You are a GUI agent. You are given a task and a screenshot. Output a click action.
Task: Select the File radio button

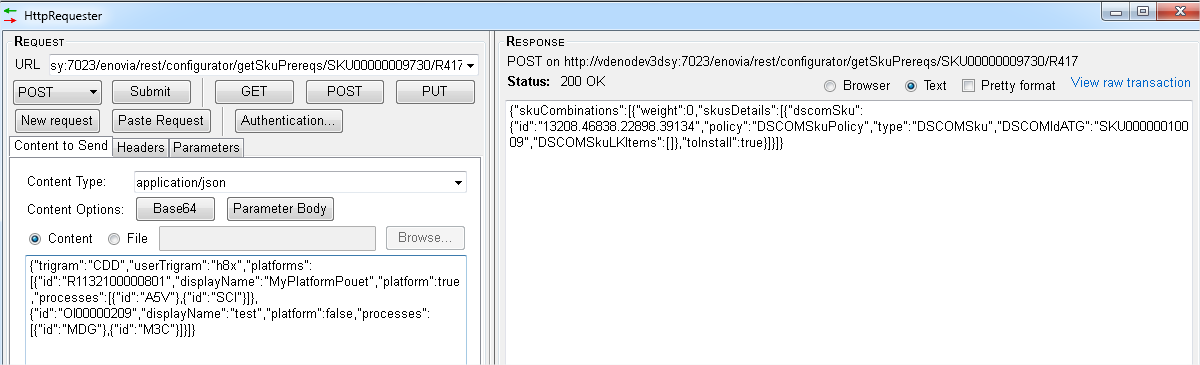pos(113,239)
